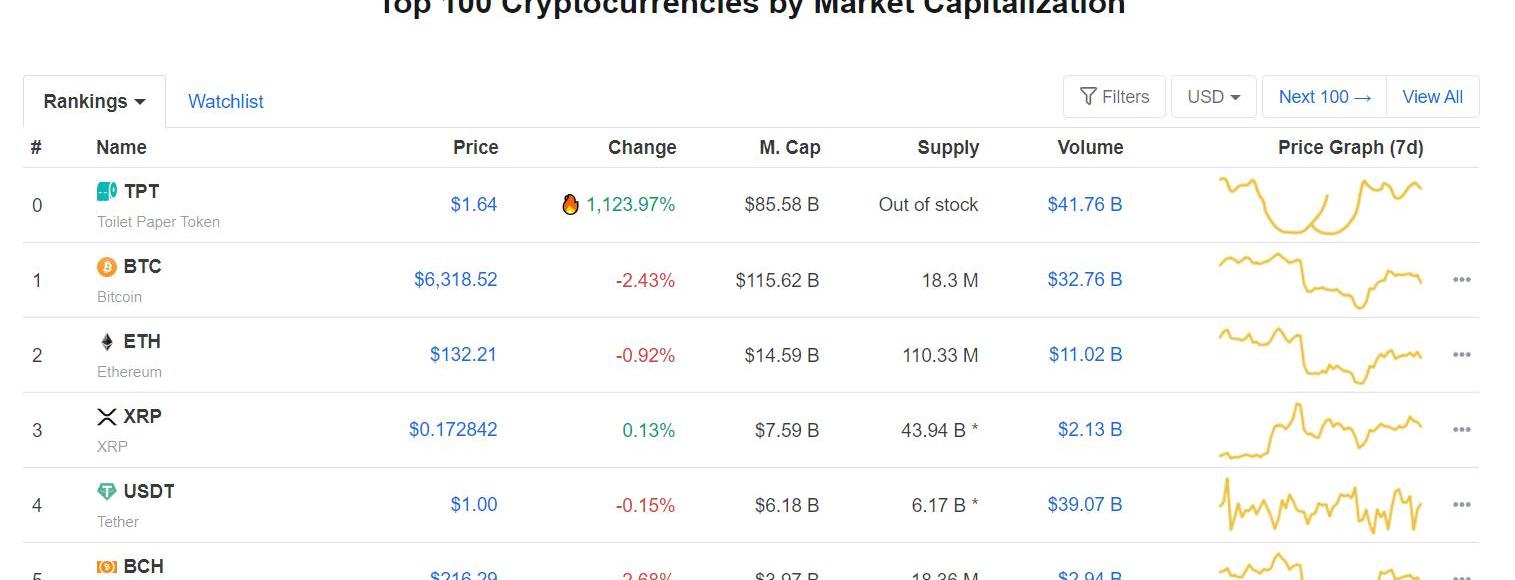Image resolution: width=1515 pixels, height=580 pixels.
Task: Click the Bitcoin coin icon
Action: (x=106, y=267)
